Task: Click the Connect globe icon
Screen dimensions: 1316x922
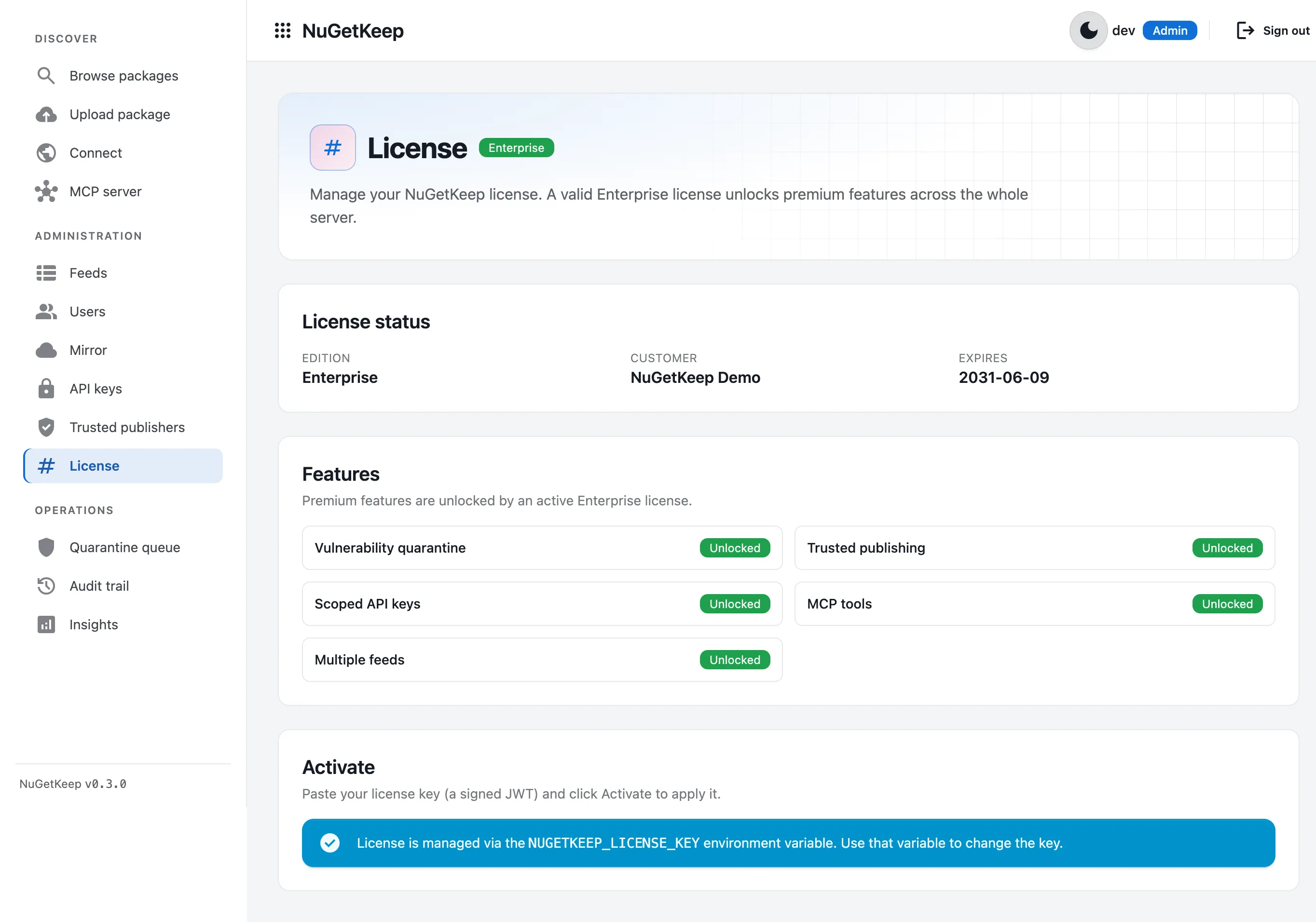Action: pos(46,153)
